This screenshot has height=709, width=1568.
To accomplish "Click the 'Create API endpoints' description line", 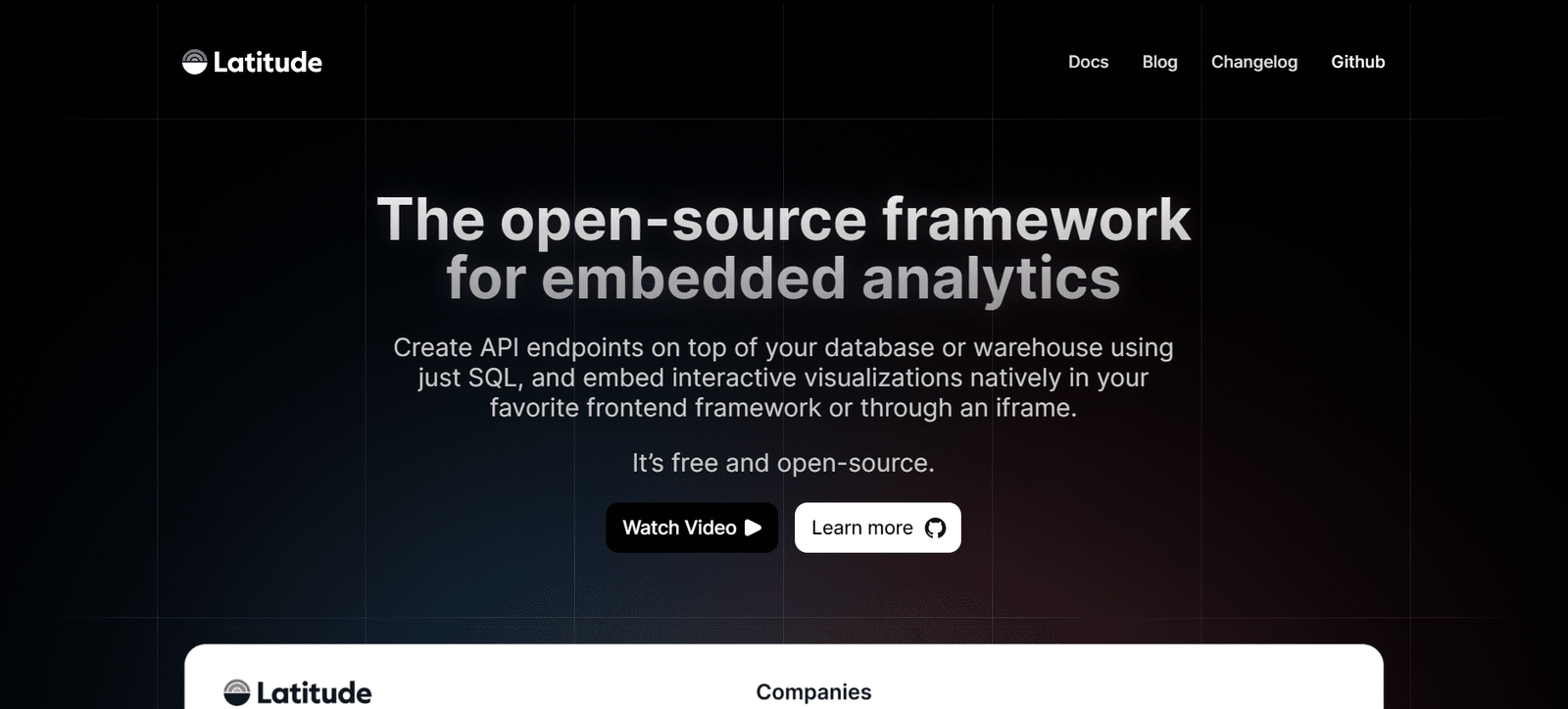I will tap(783, 347).
